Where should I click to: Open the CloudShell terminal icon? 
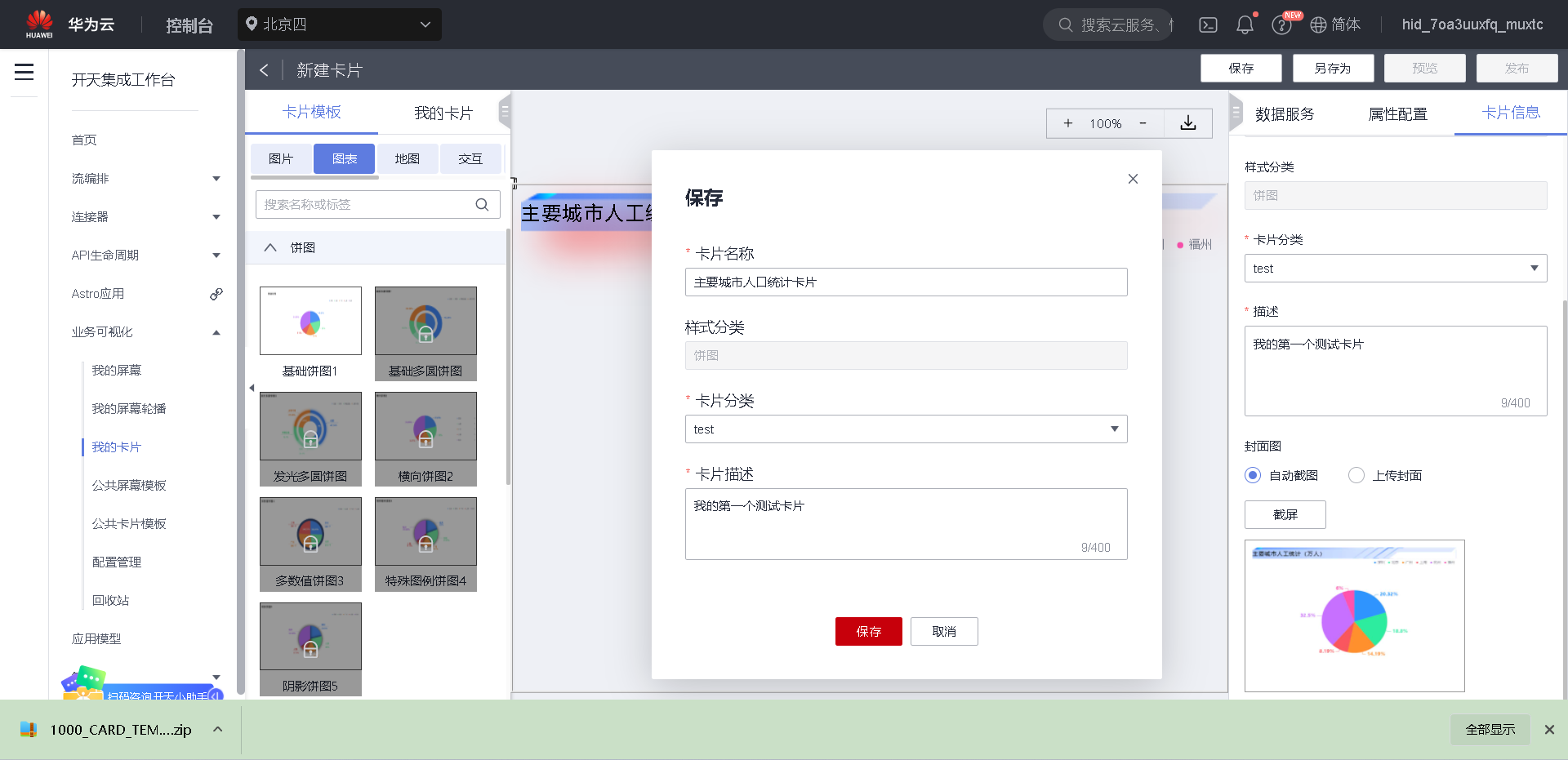(x=1208, y=25)
